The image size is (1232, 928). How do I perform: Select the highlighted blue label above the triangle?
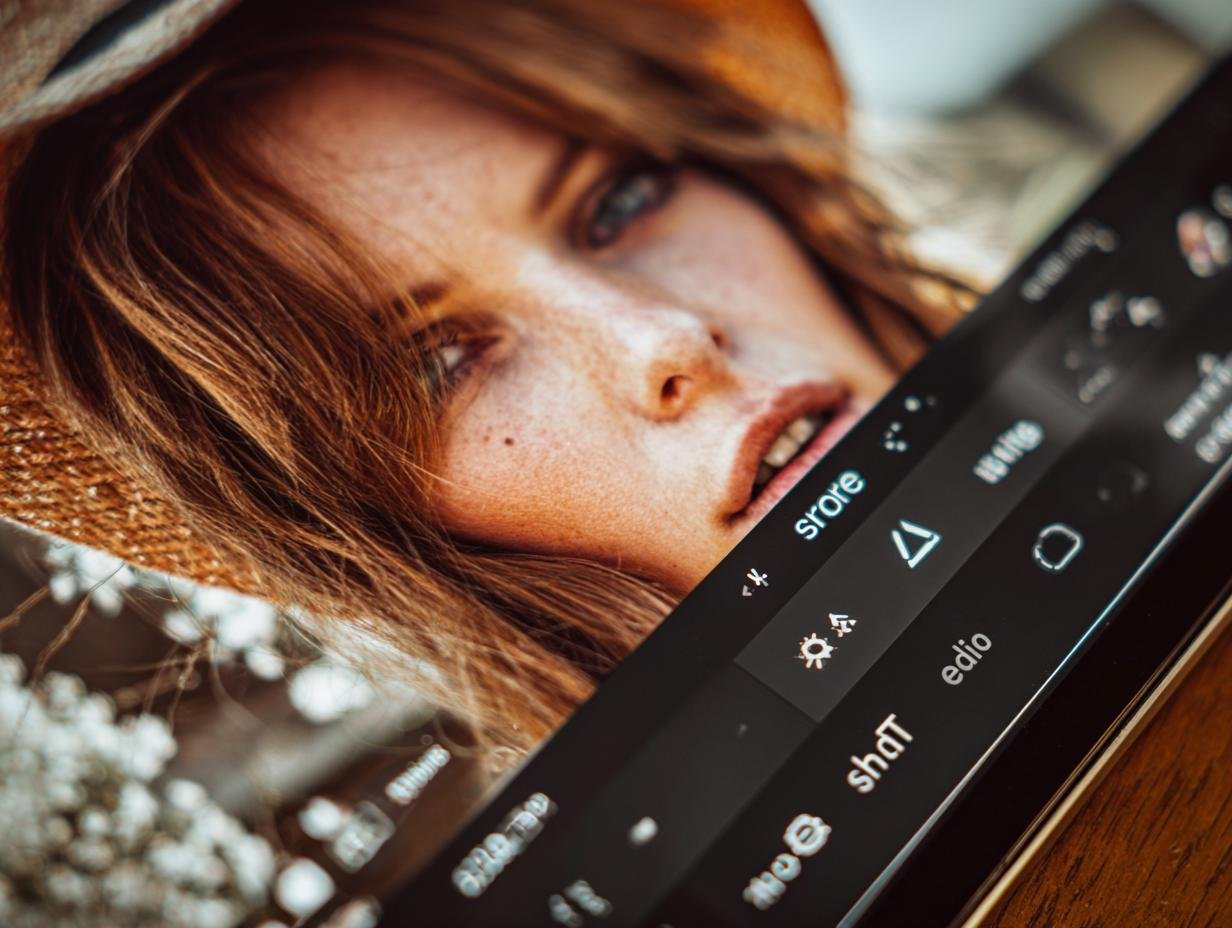pos(1008,450)
